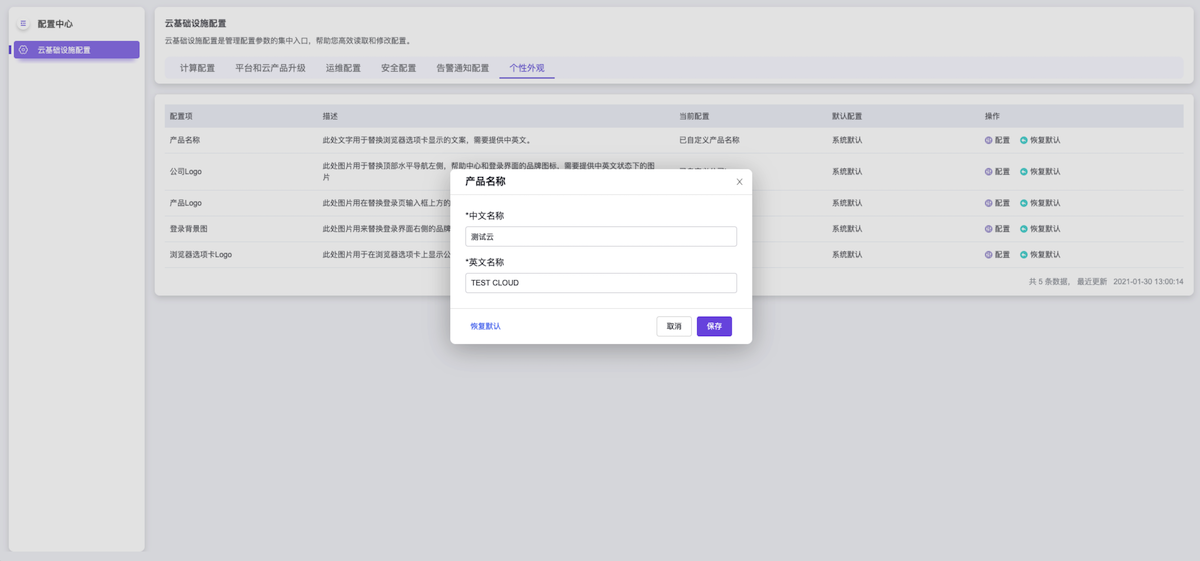The width and height of the screenshot is (1200, 561).
Task: Focus the 英文名称 input field
Action: pyautogui.click(x=601, y=283)
